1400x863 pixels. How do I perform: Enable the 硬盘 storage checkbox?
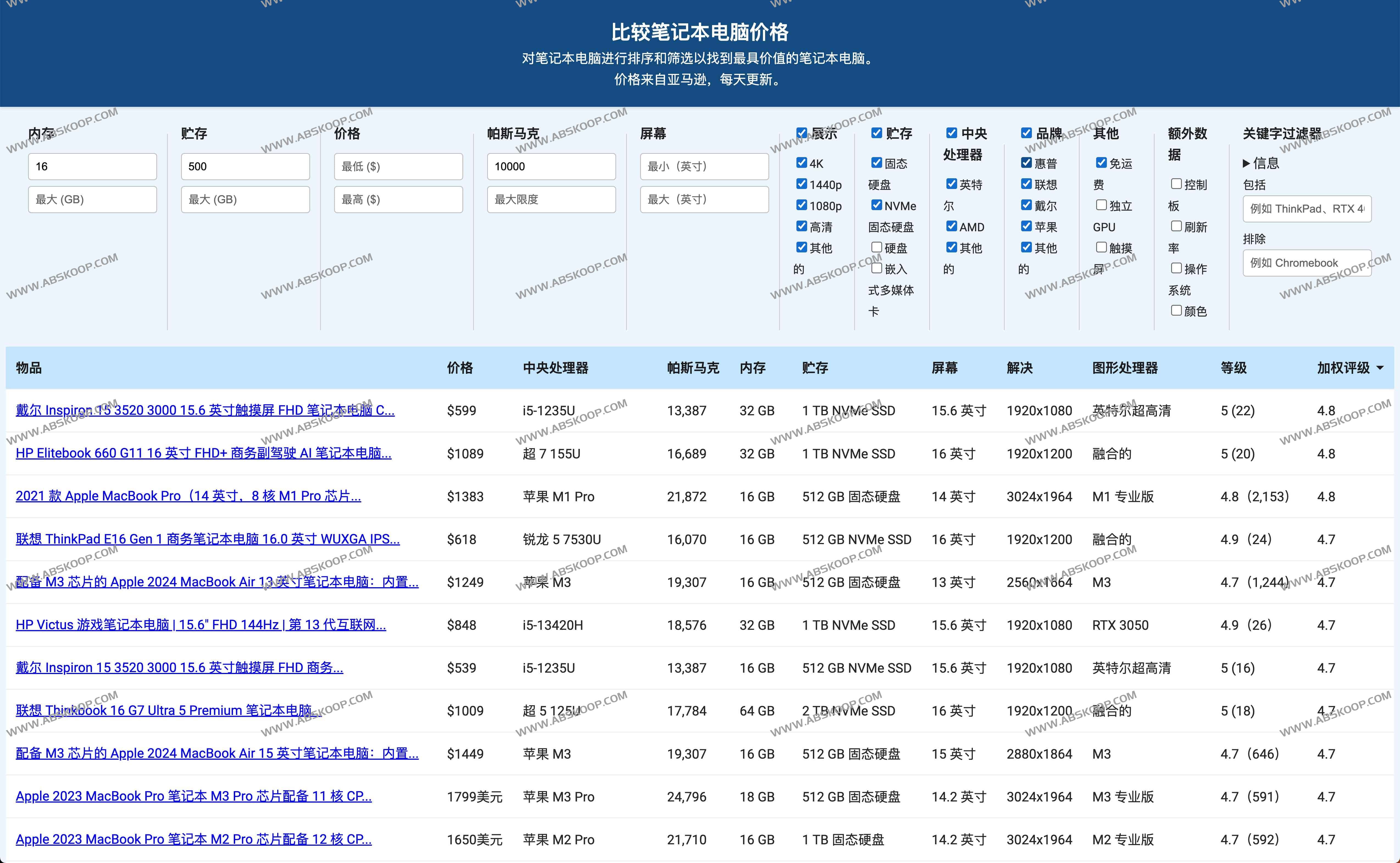[x=877, y=247]
